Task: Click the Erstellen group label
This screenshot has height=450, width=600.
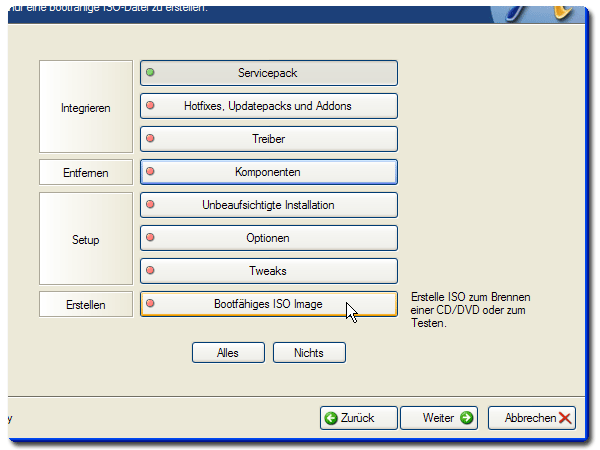Action: (86, 305)
